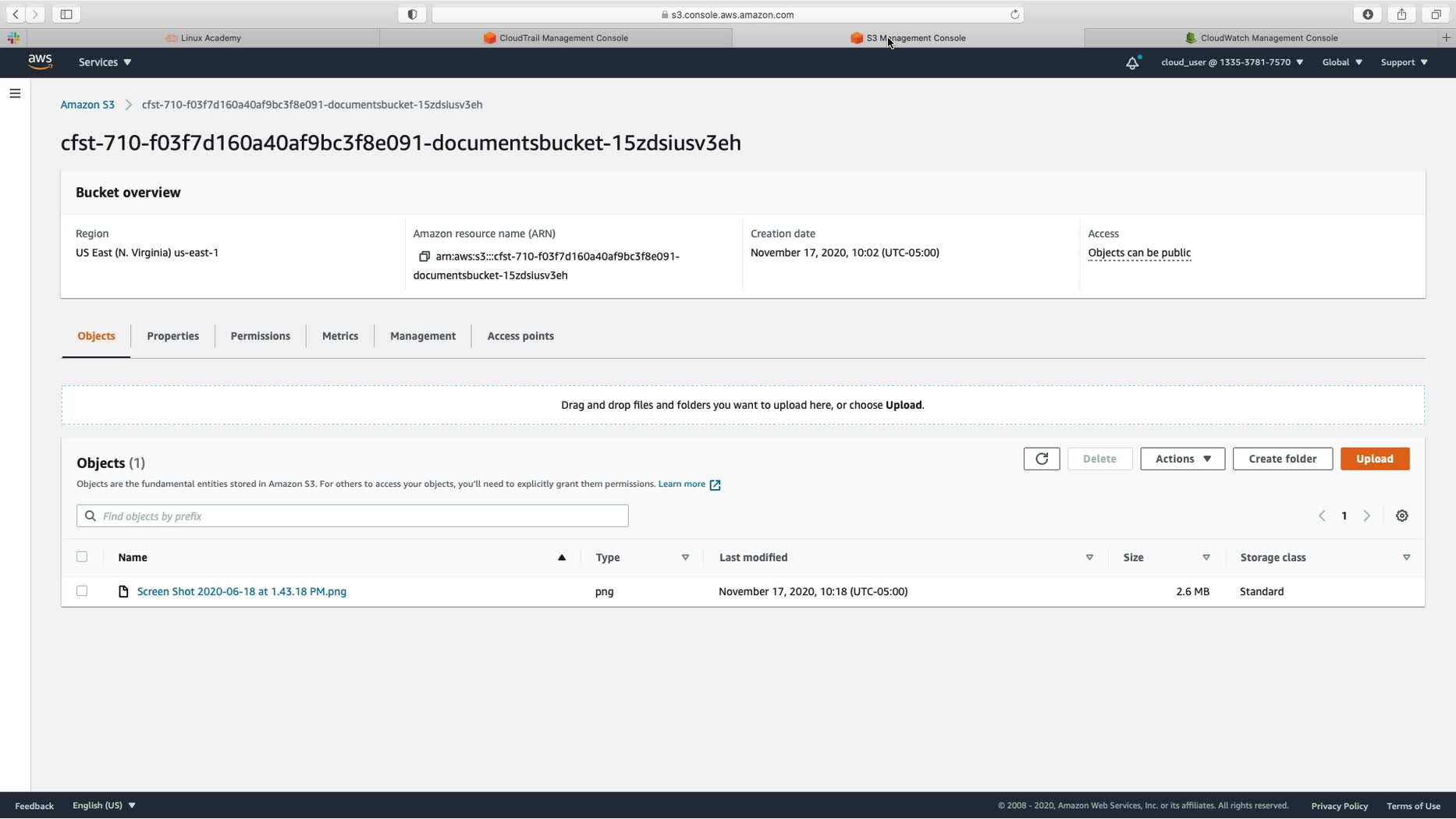Open the Terms of Use link

coord(1413,806)
